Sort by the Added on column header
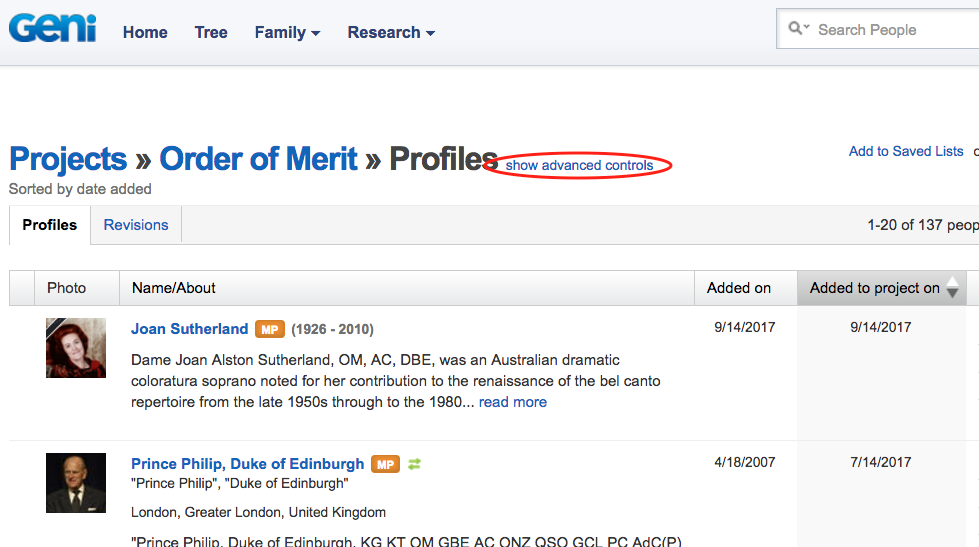Image resolution: width=979 pixels, height=547 pixels. (x=739, y=288)
